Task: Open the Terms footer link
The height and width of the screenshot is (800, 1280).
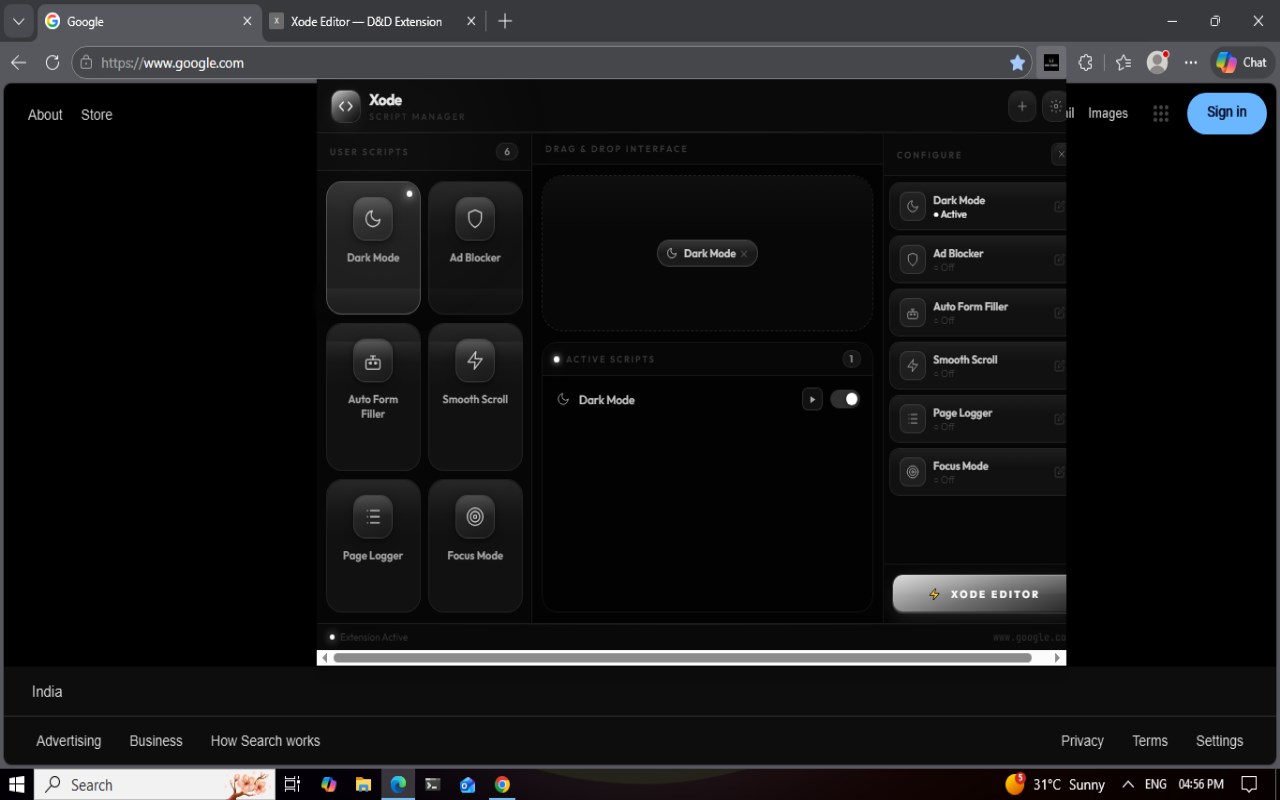Action: 1150,741
